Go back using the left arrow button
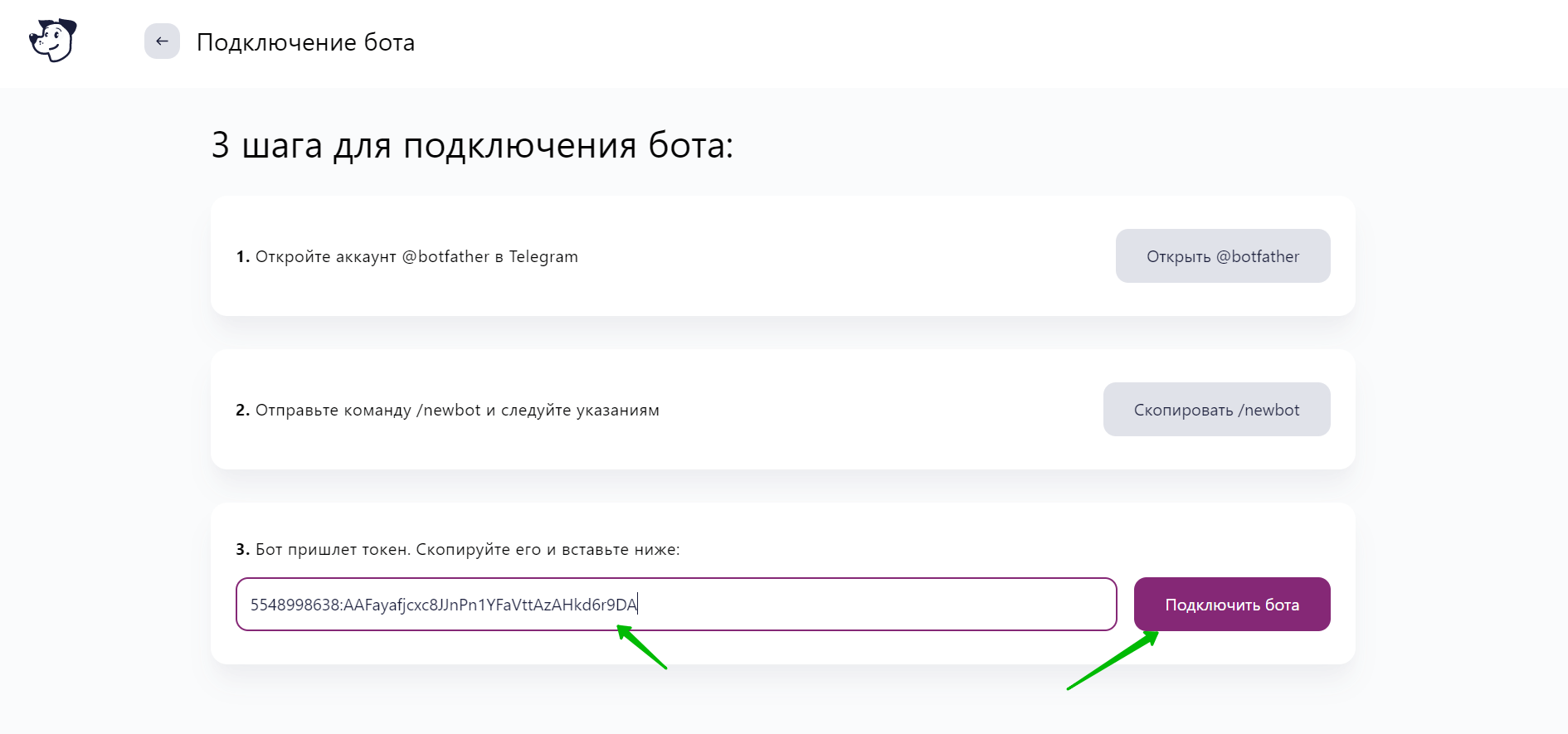 point(162,41)
